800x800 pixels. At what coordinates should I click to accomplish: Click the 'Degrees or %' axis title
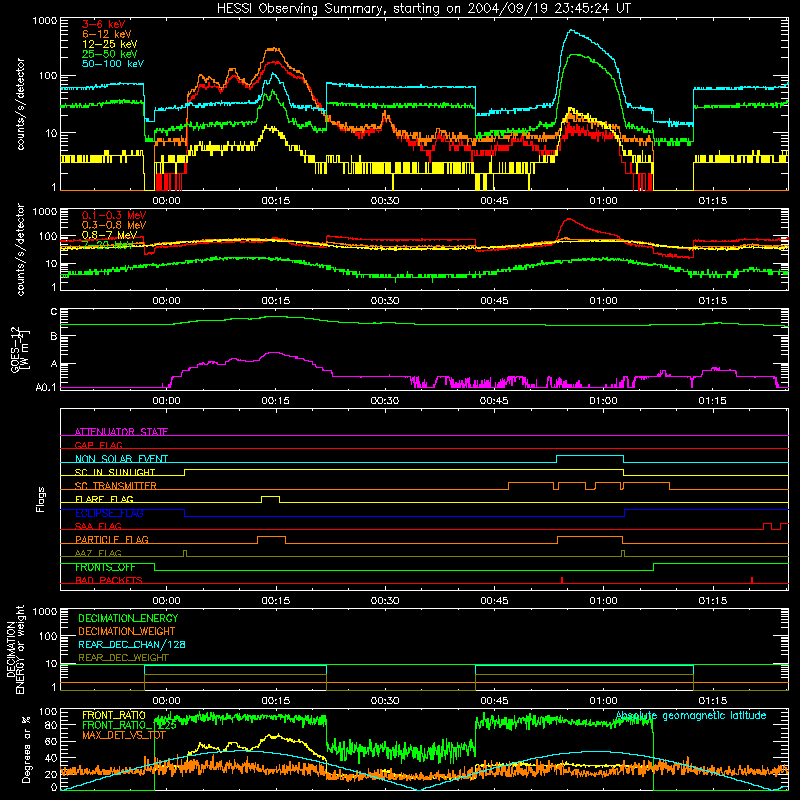click(x=26, y=749)
